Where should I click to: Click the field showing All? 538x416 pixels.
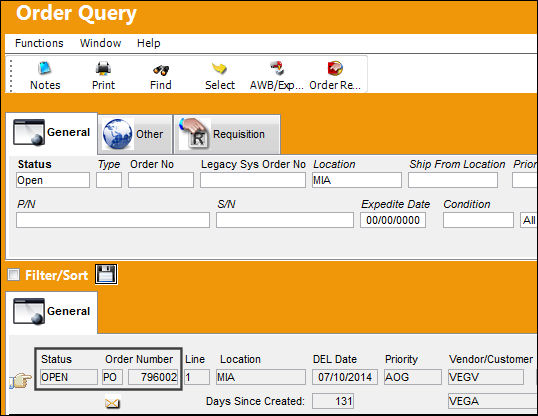pyautogui.click(x=529, y=220)
